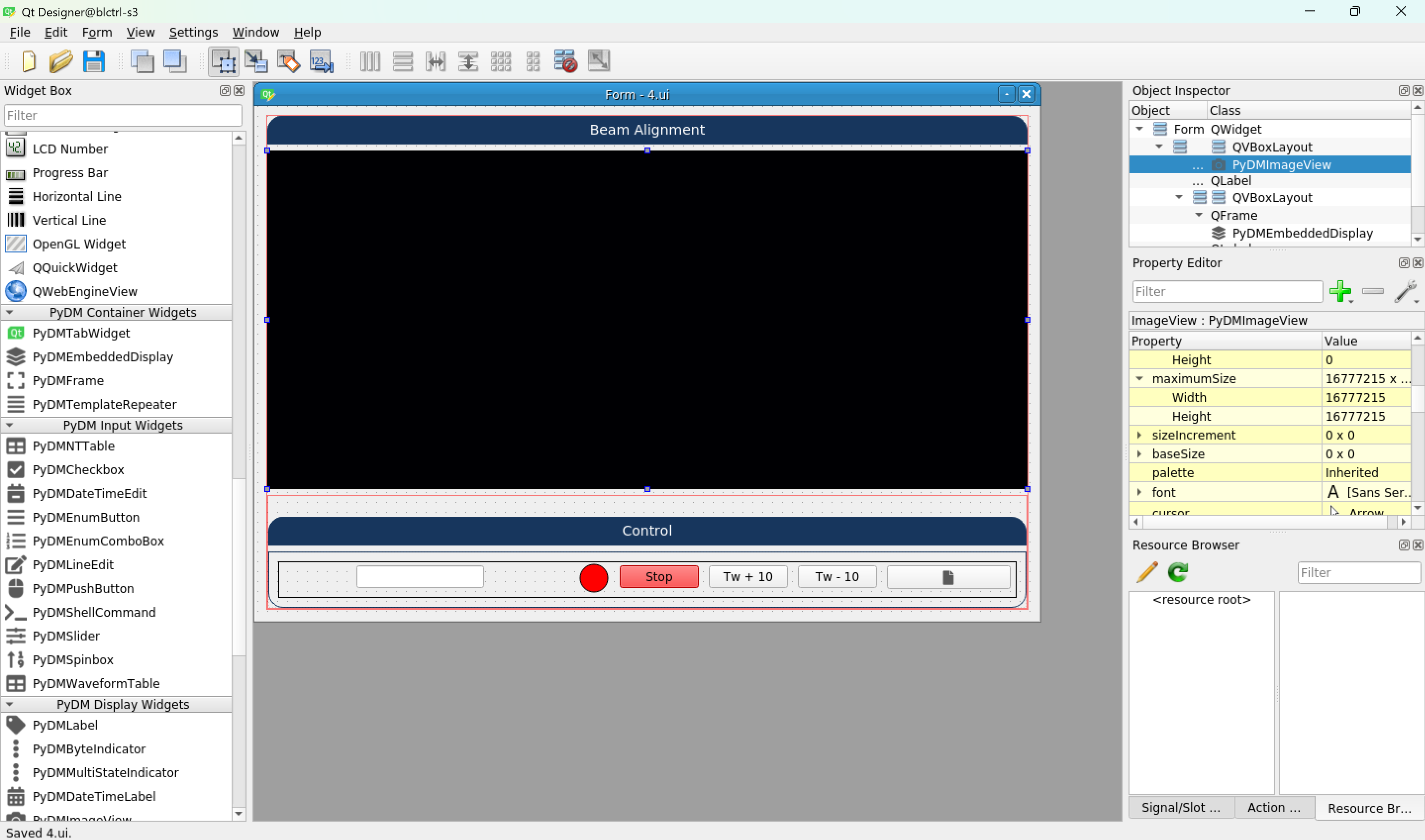Screen dimensions: 1425x840
Task: Click the Widget Box filter field
Action: point(122,115)
